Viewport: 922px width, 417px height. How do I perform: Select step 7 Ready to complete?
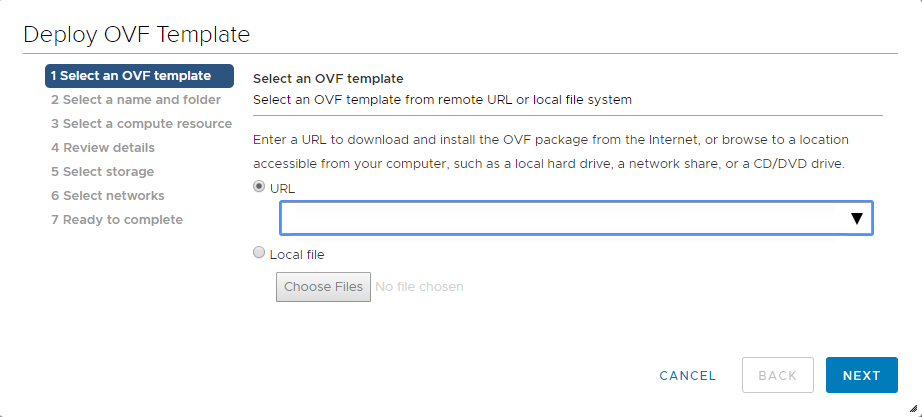click(117, 220)
